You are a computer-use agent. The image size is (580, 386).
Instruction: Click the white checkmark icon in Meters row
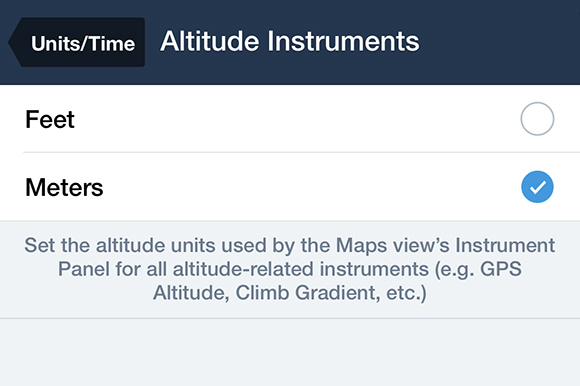[537, 187]
